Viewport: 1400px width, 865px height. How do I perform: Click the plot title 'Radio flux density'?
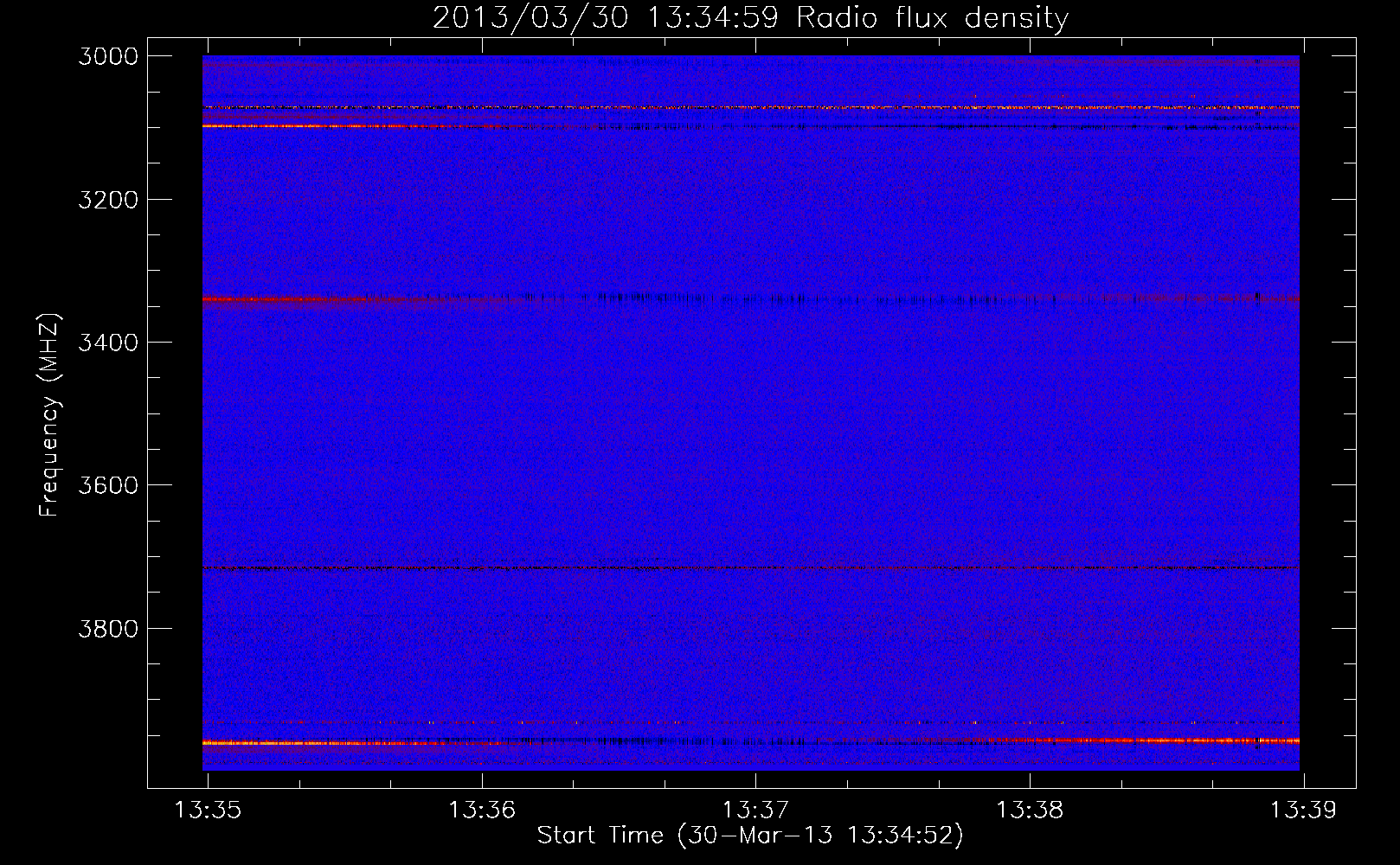pyautogui.click(x=750, y=17)
